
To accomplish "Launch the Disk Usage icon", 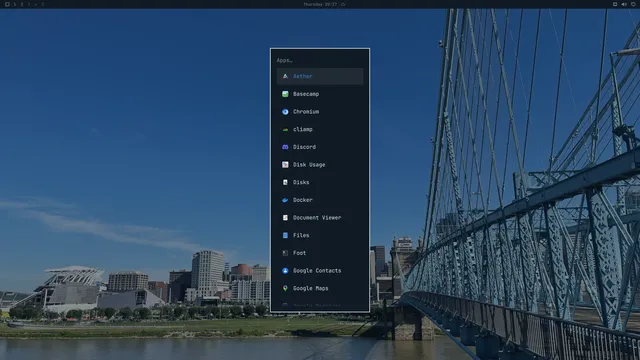I will tap(285, 164).
